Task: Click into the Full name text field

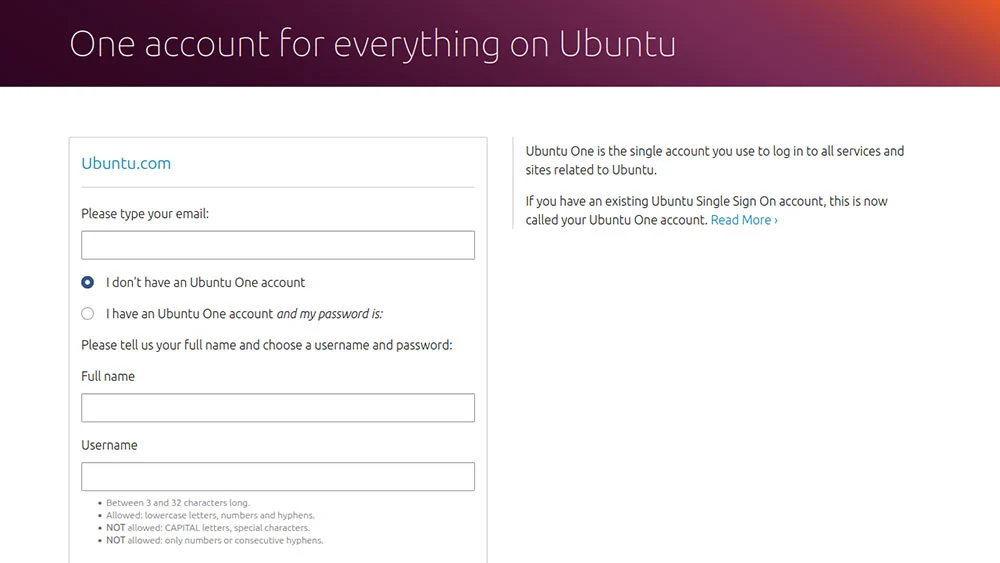Action: click(x=277, y=407)
